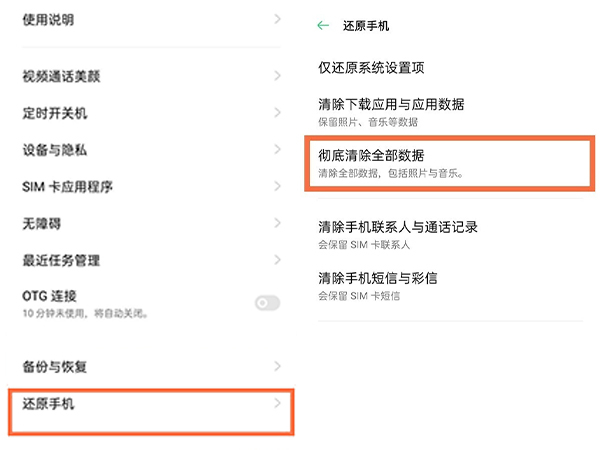This screenshot has width=600, height=450.
Task: Open 备份与恢复 settings entry
Action: coord(54,367)
